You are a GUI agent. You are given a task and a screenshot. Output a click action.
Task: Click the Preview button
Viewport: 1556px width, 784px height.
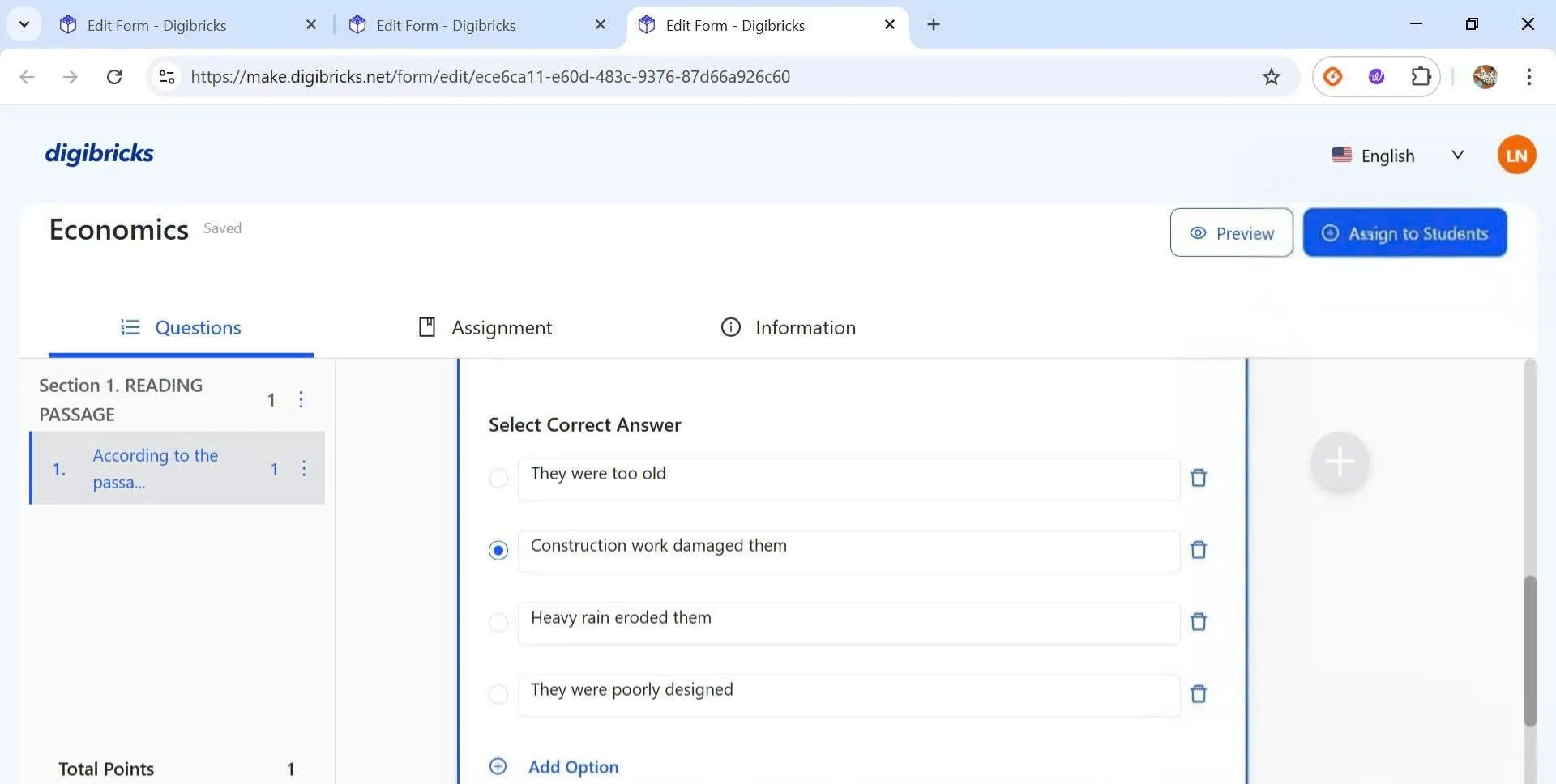[x=1231, y=233]
